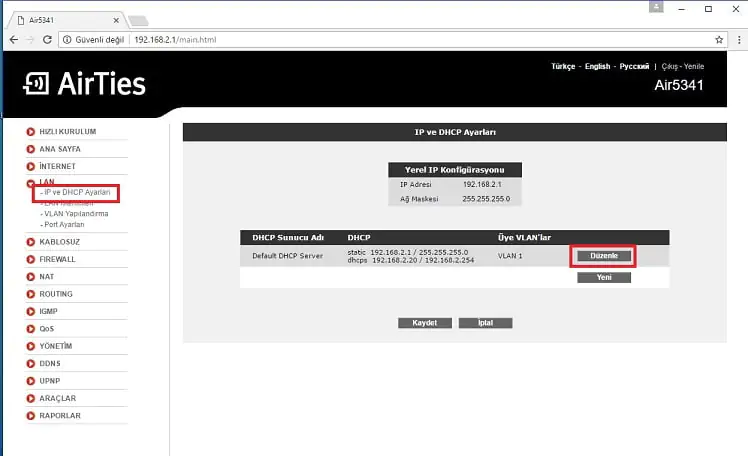Open the NAT menu
The image size is (748, 456).
pyautogui.click(x=47, y=277)
